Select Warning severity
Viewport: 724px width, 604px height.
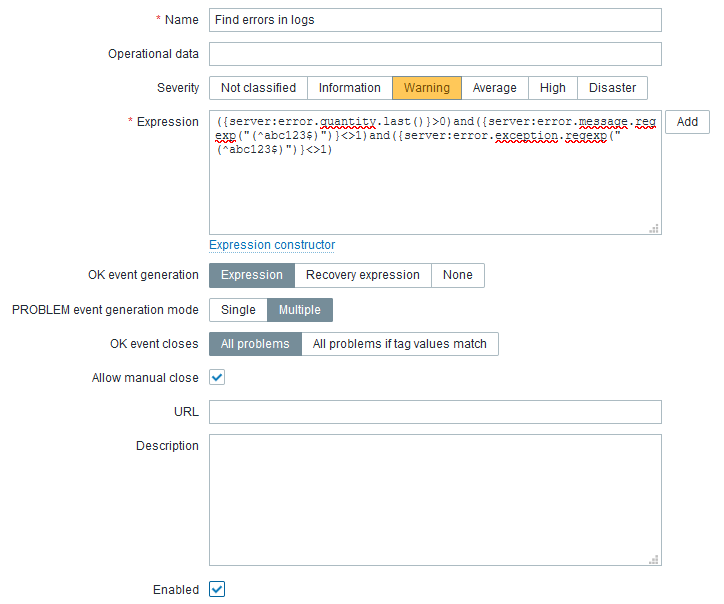click(427, 88)
